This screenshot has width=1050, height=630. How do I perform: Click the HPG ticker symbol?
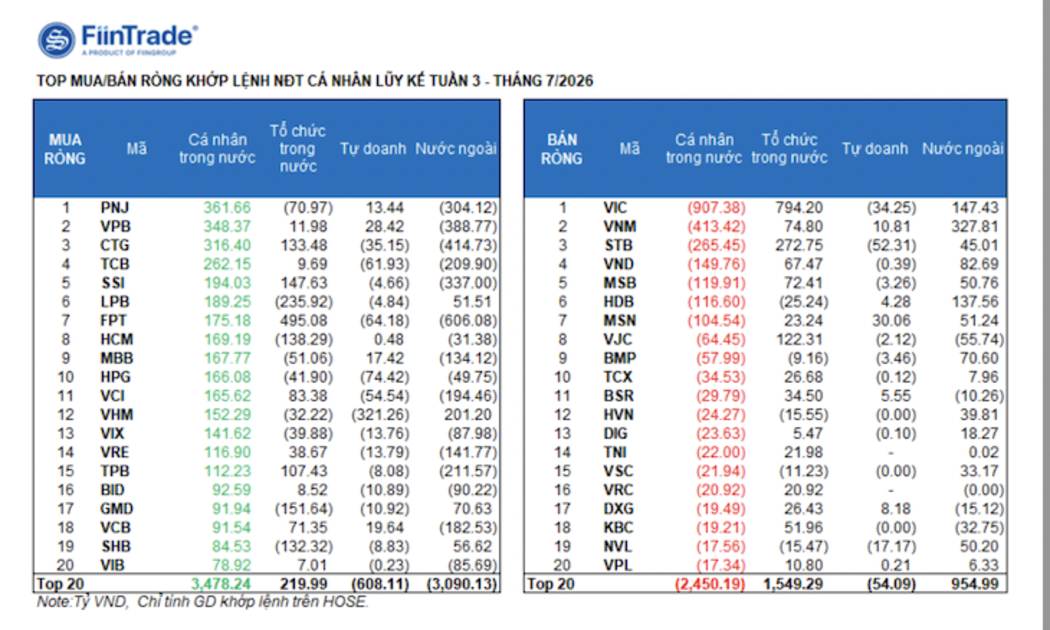pos(115,377)
